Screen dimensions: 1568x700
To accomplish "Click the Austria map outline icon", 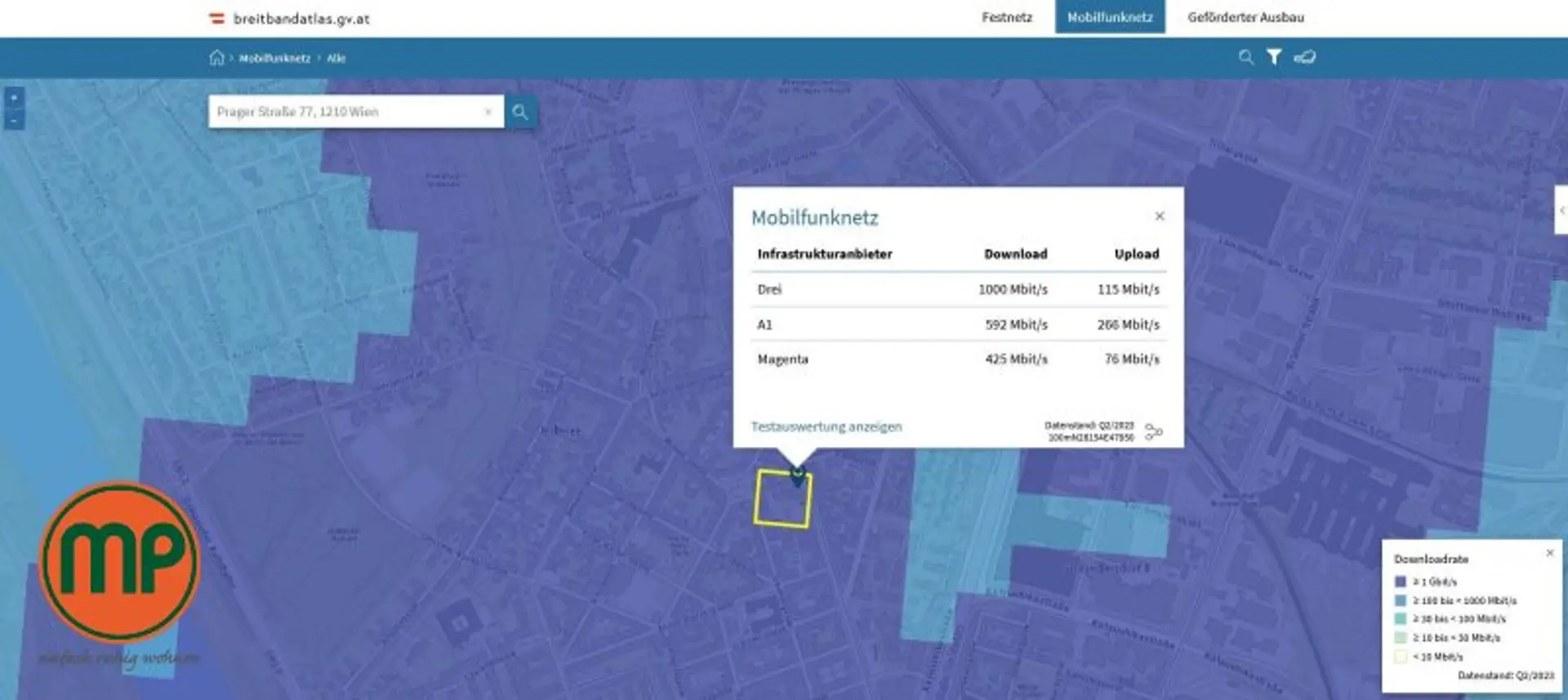I will 1305,57.
